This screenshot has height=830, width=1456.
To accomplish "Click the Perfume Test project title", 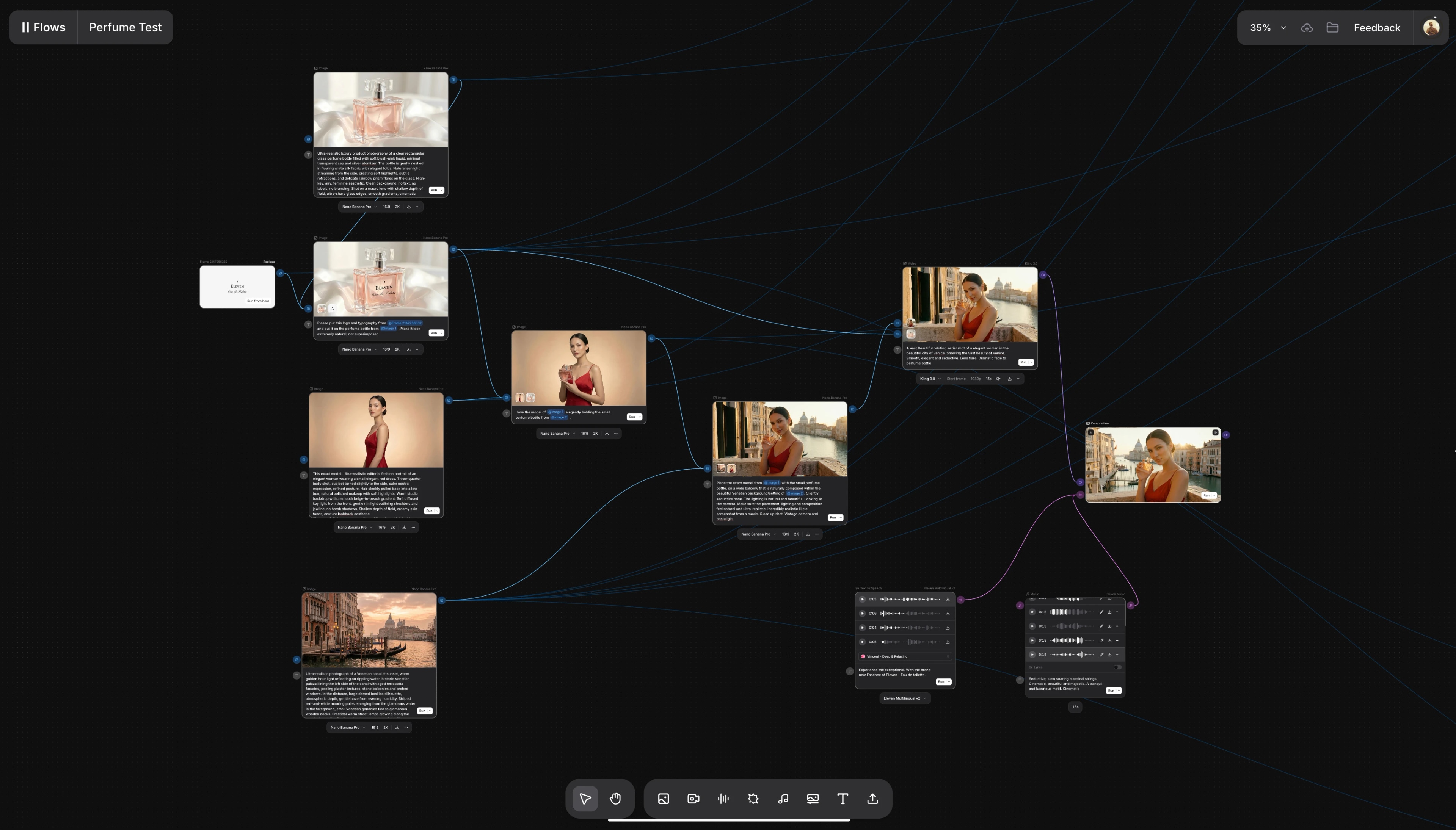I will pos(125,27).
